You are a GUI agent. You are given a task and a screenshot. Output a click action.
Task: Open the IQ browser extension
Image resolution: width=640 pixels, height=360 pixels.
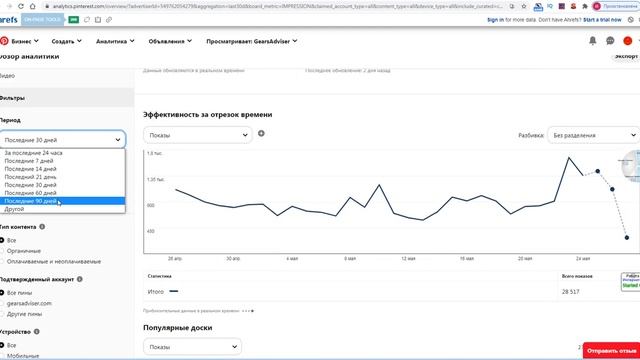pos(550,6)
